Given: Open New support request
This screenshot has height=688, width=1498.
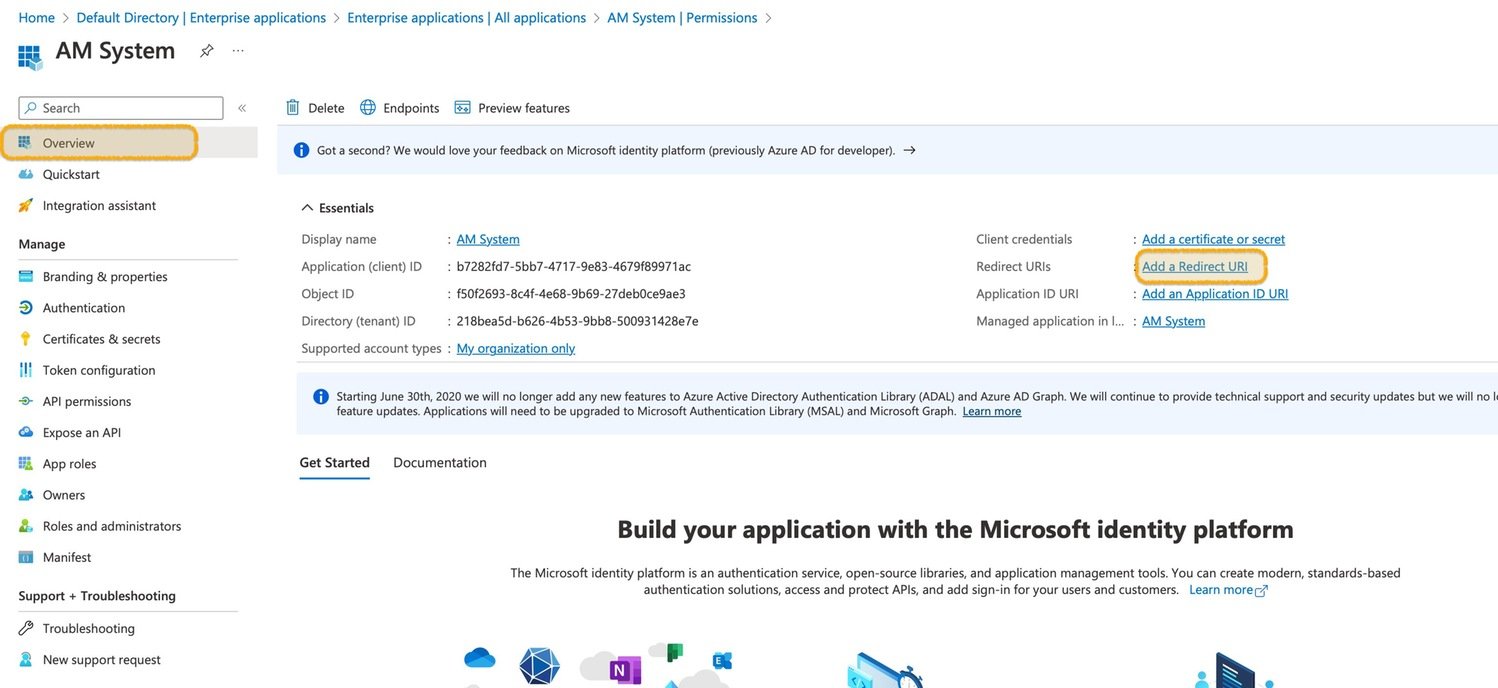Looking at the screenshot, I should point(102,659).
